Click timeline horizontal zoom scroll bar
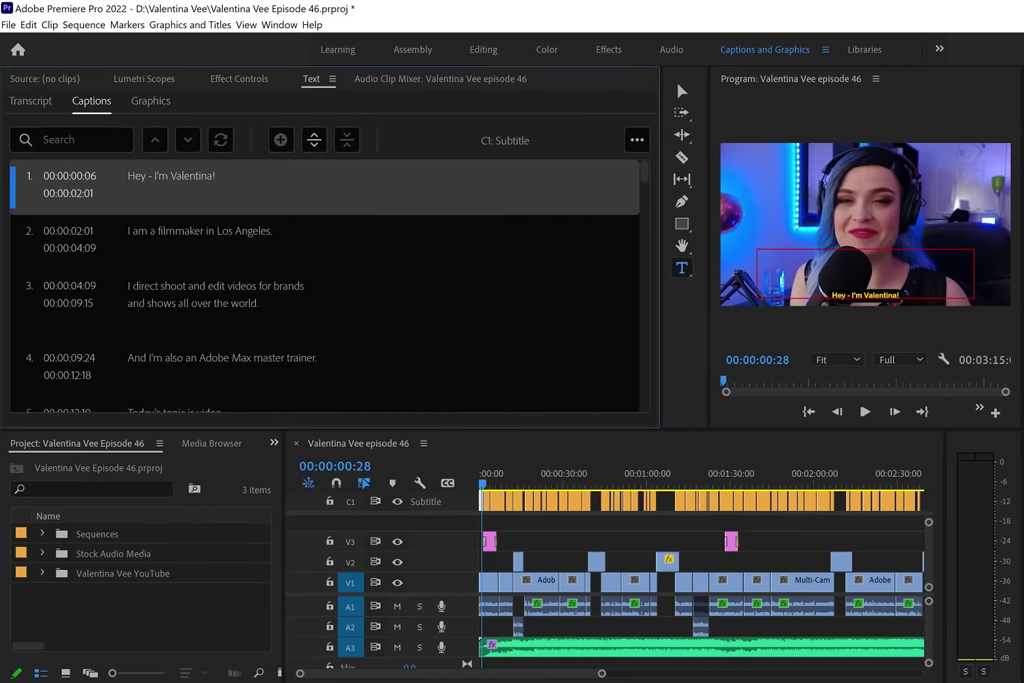 click(451, 673)
